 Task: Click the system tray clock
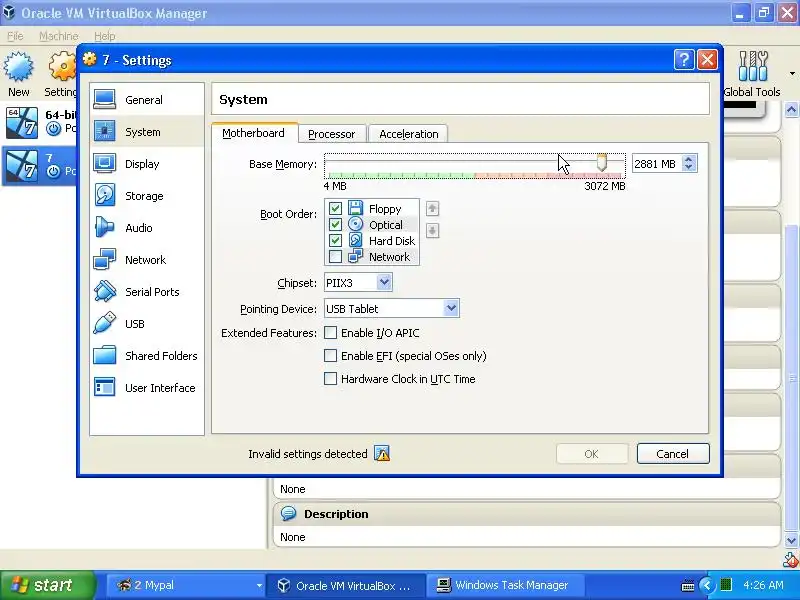(764, 585)
